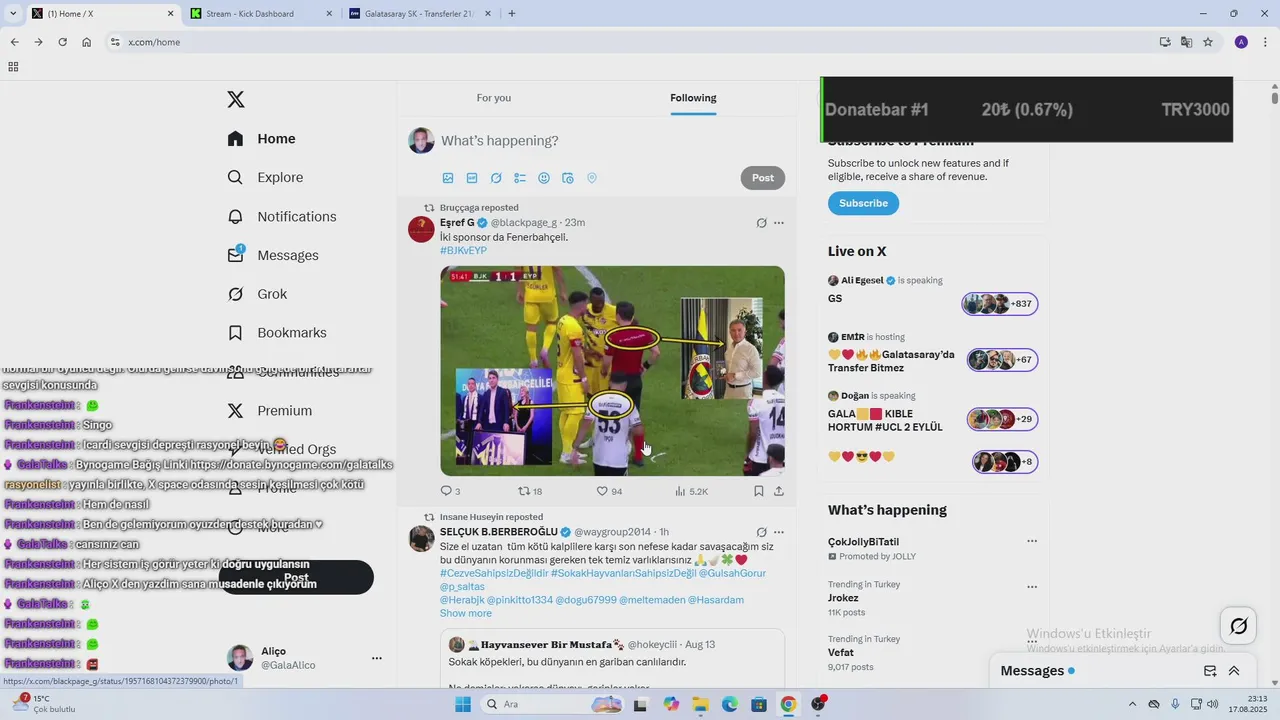Open the #CezveSahipsizDeğildir hashtag
Viewport: 1280px width, 720px height.
[494, 573]
